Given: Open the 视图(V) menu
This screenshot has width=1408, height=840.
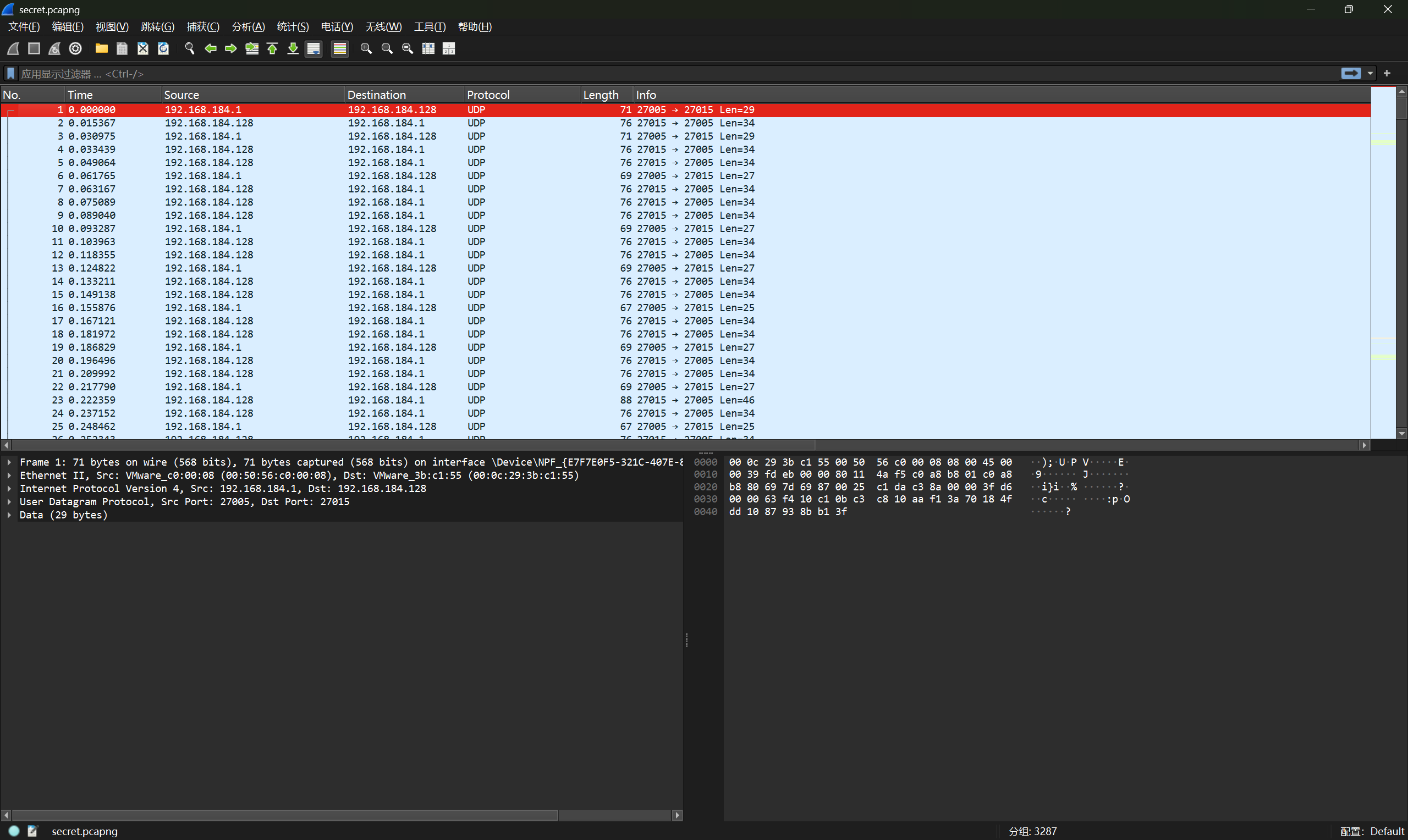Looking at the screenshot, I should (x=112, y=26).
